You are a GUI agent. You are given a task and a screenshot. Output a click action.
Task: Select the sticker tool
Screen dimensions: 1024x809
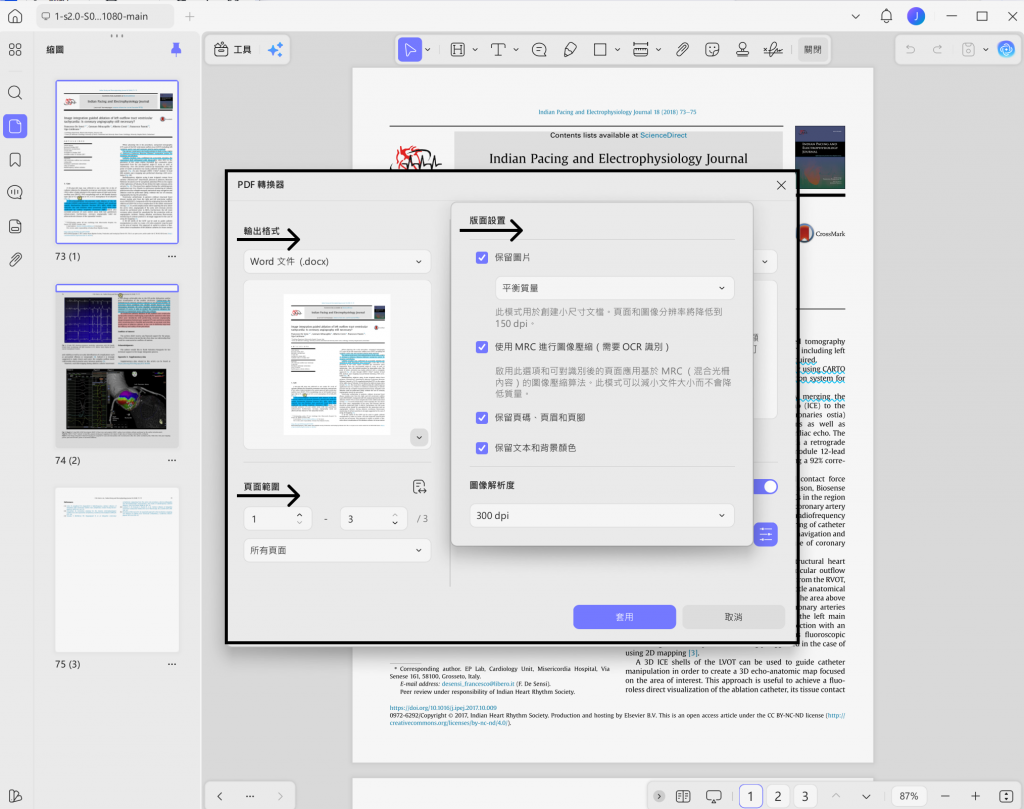coord(712,50)
